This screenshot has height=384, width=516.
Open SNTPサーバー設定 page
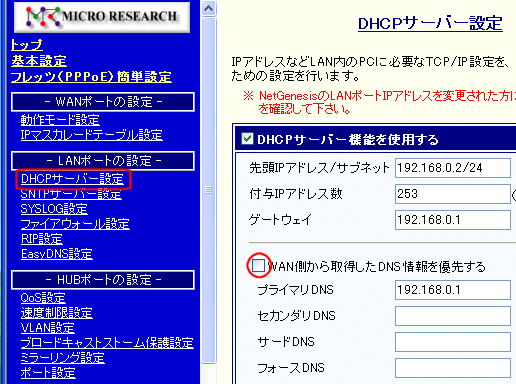71,194
